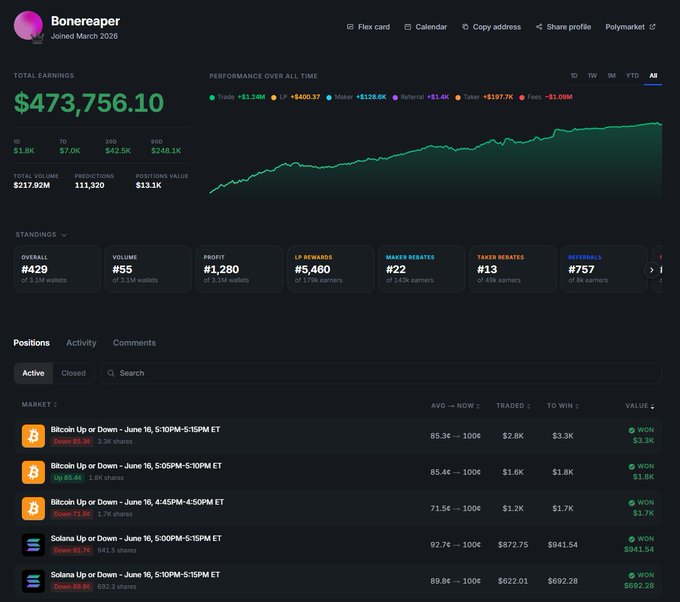
Task: Open the Calendar icon in header
Action: coord(408,27)
